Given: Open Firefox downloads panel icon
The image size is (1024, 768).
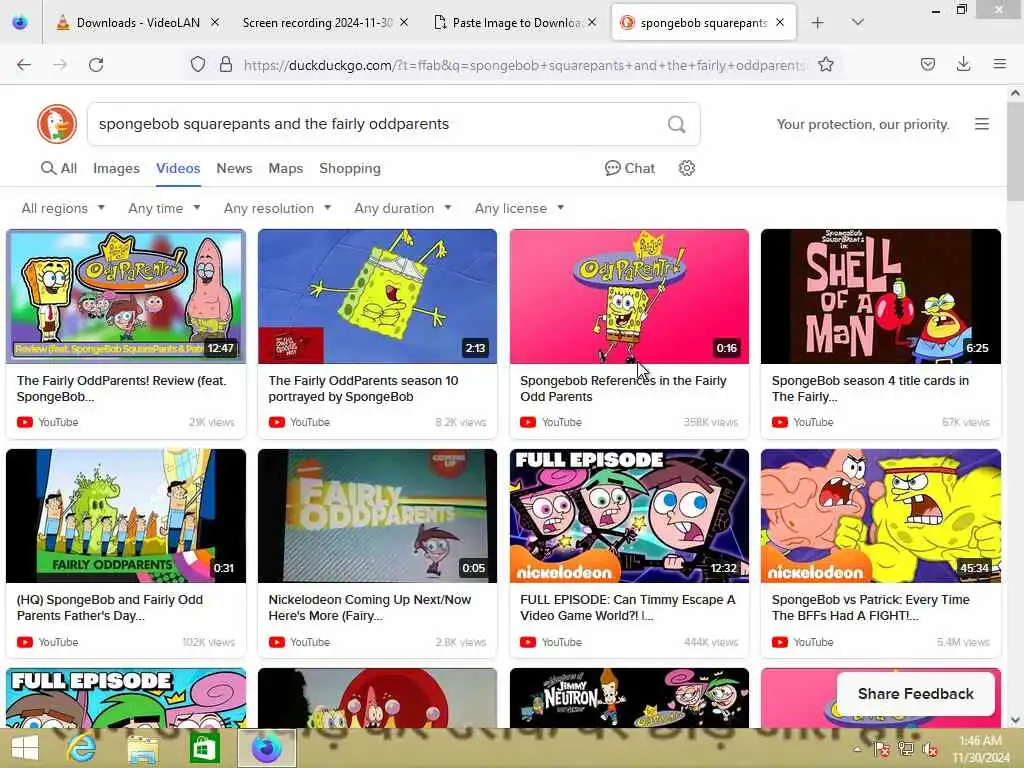Looking at the screenshot, I should pyautogui.click(x=963, y=64).
